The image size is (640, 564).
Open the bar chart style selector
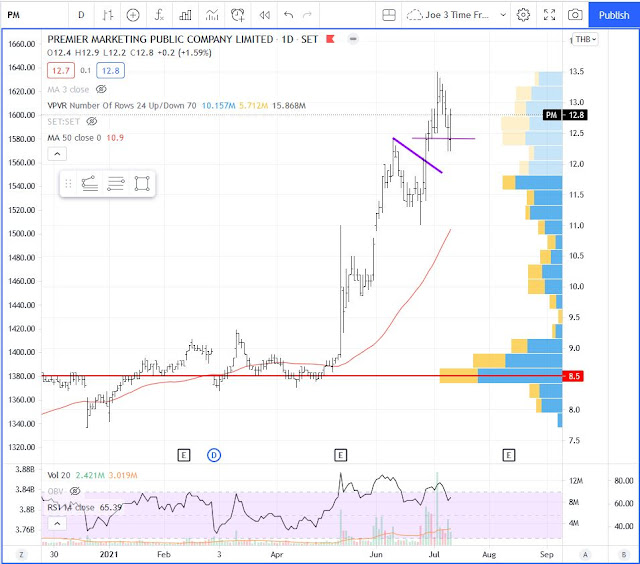[108, 15]
